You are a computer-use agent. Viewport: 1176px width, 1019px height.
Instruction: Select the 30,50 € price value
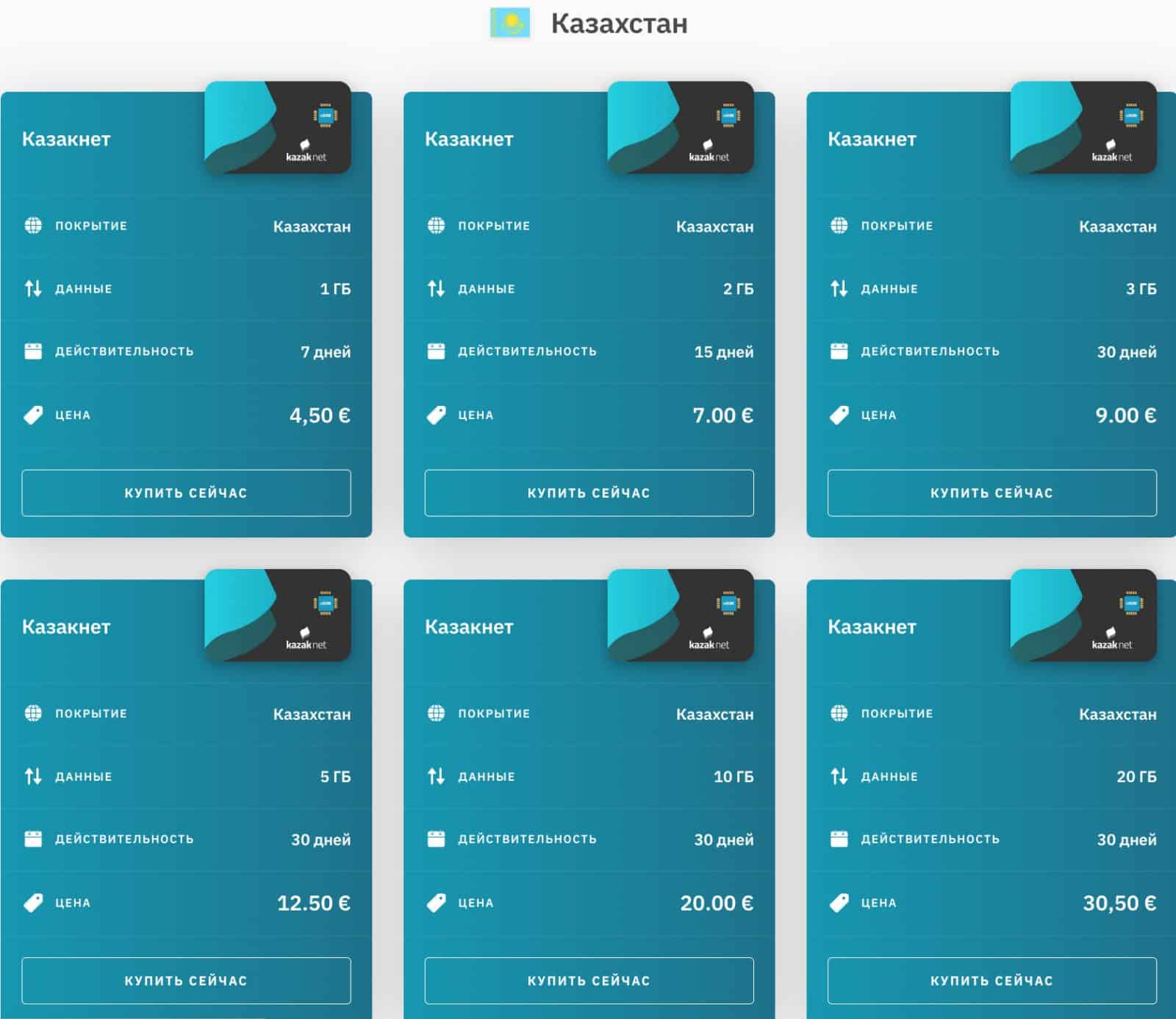click(1119, 903)
